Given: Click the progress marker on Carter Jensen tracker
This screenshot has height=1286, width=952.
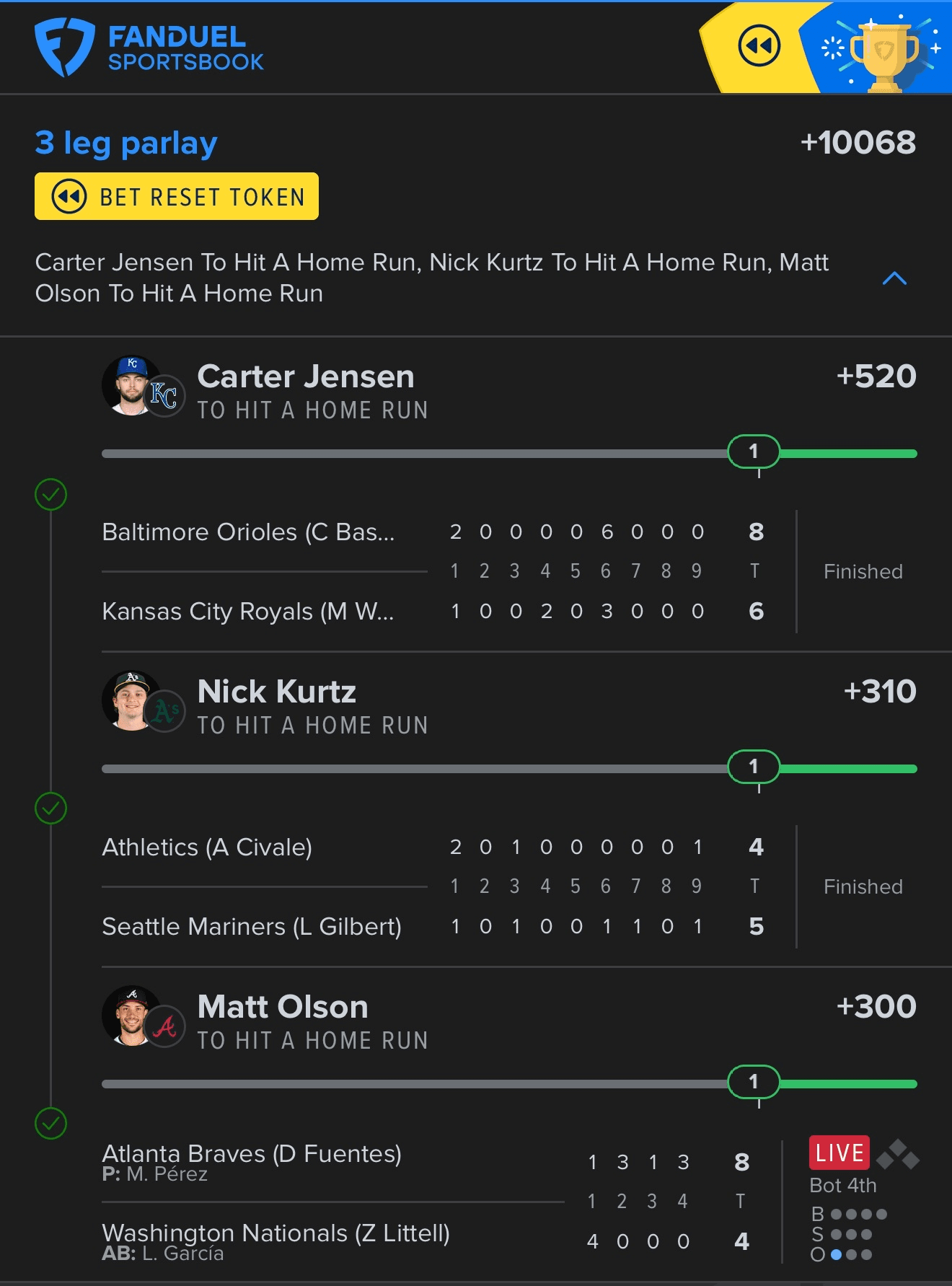Looking at the screenshot, I should coord(754,452).
